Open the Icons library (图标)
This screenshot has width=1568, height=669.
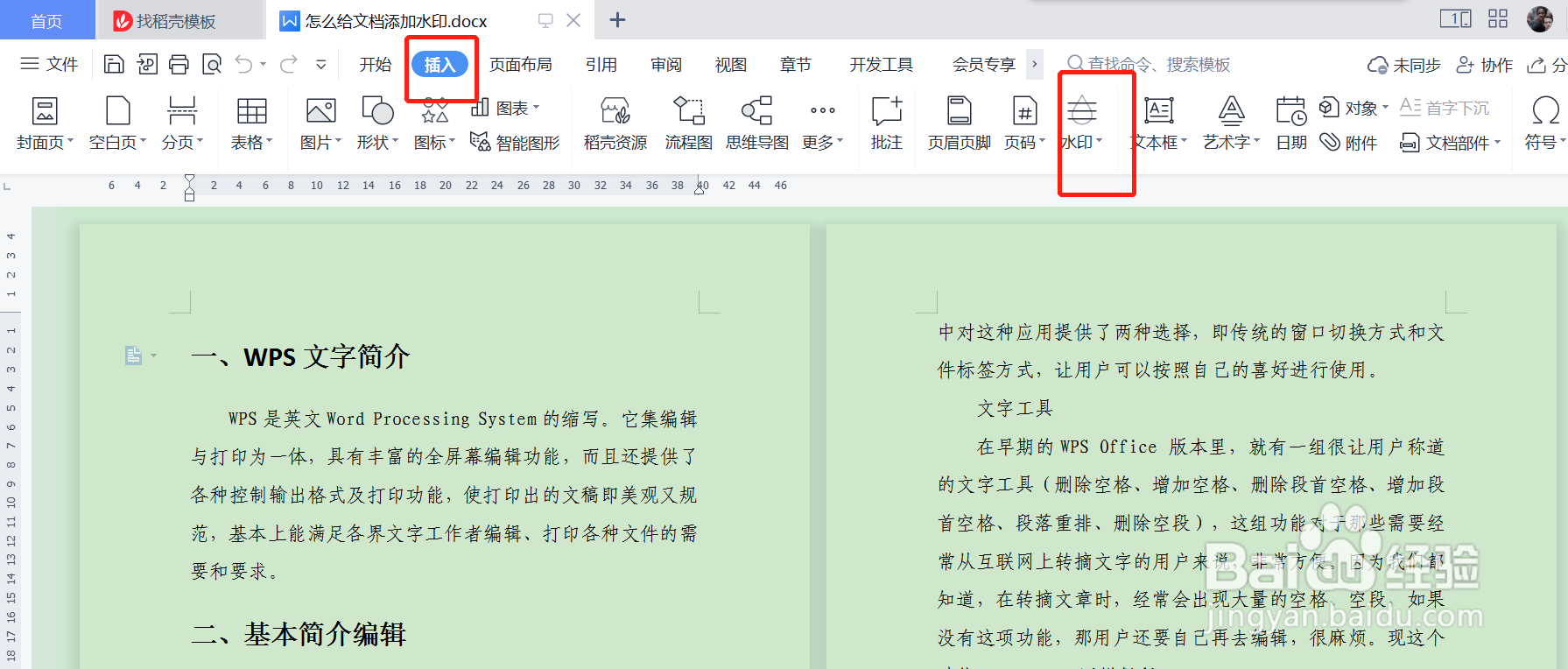tap(434, 123)
